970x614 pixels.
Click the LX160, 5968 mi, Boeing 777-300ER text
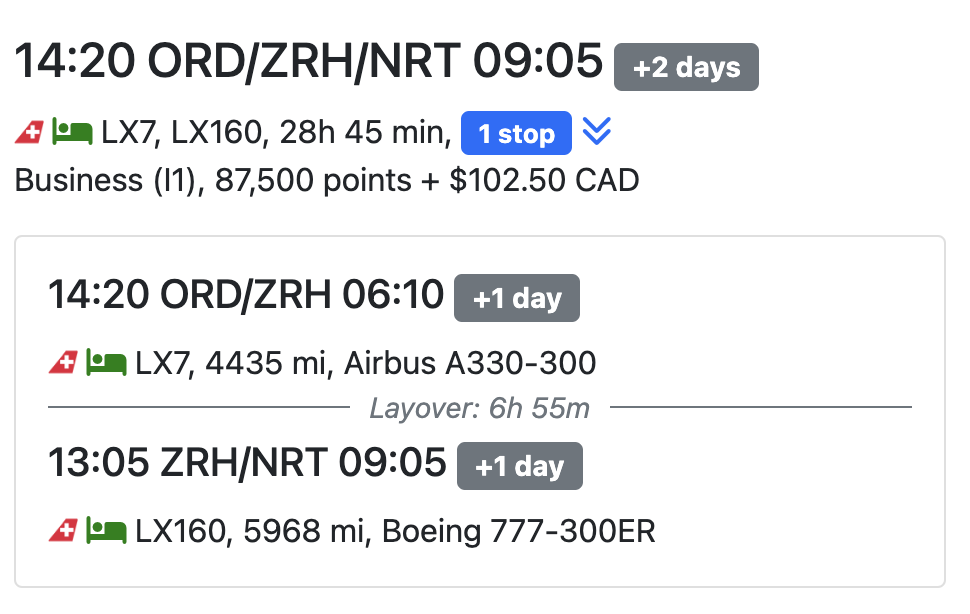[x=395, y=531]
